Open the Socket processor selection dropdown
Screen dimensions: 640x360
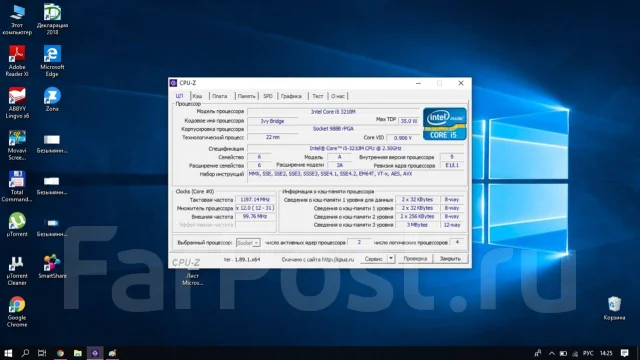[x=248, y=243]
